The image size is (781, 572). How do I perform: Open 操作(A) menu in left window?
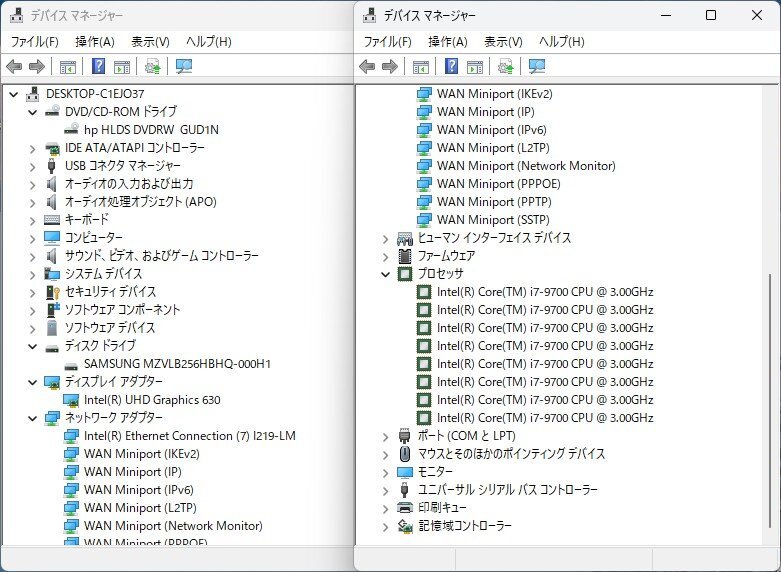pyautogui.click(x=95, y=42)
